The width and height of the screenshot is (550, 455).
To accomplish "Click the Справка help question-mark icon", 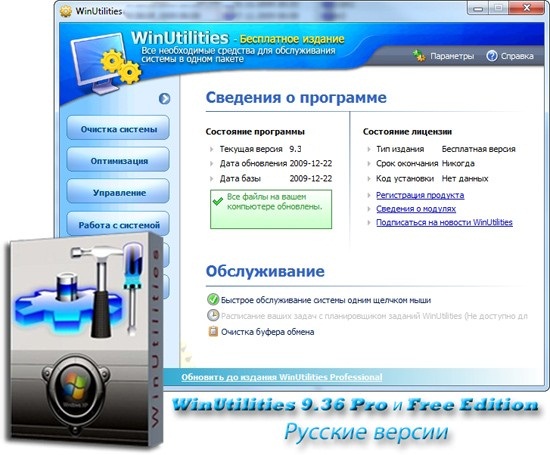I will tap(491, 56).
